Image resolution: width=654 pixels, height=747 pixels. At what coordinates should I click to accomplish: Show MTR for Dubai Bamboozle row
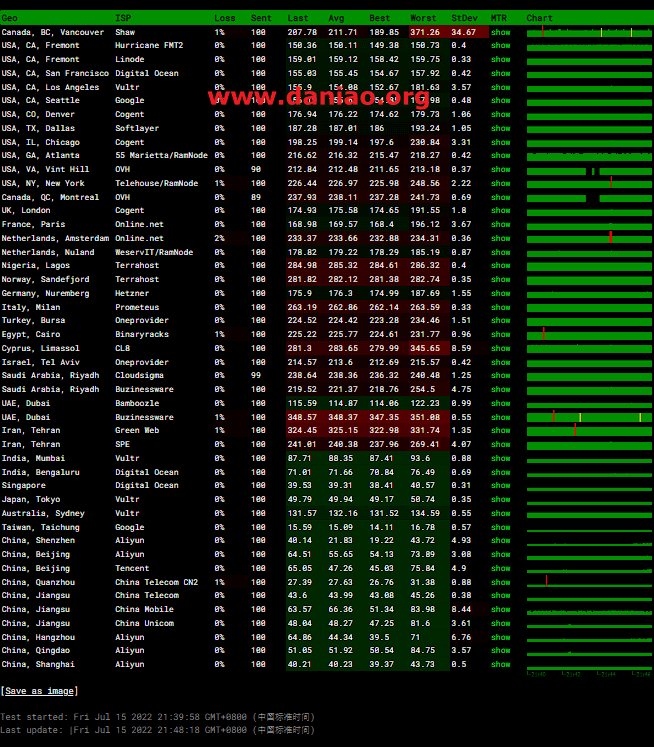(x=500, y=403)
